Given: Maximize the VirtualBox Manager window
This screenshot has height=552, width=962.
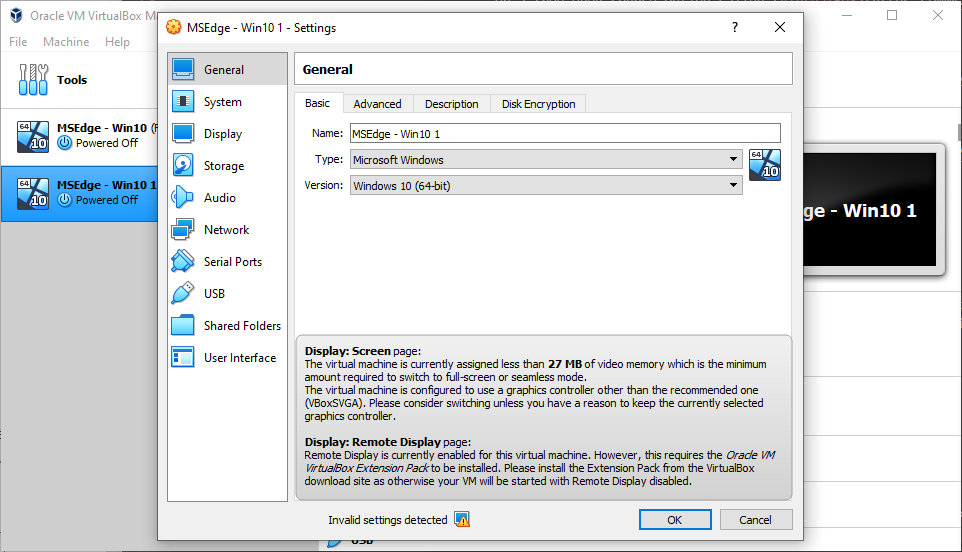Looking at the screenshot, I should 892,15.
